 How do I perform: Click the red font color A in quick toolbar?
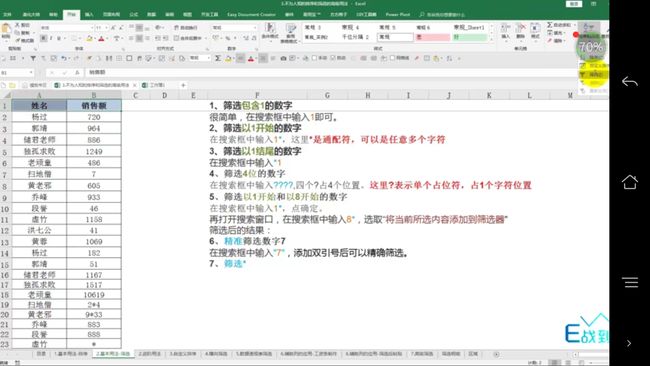pos(251,58)
